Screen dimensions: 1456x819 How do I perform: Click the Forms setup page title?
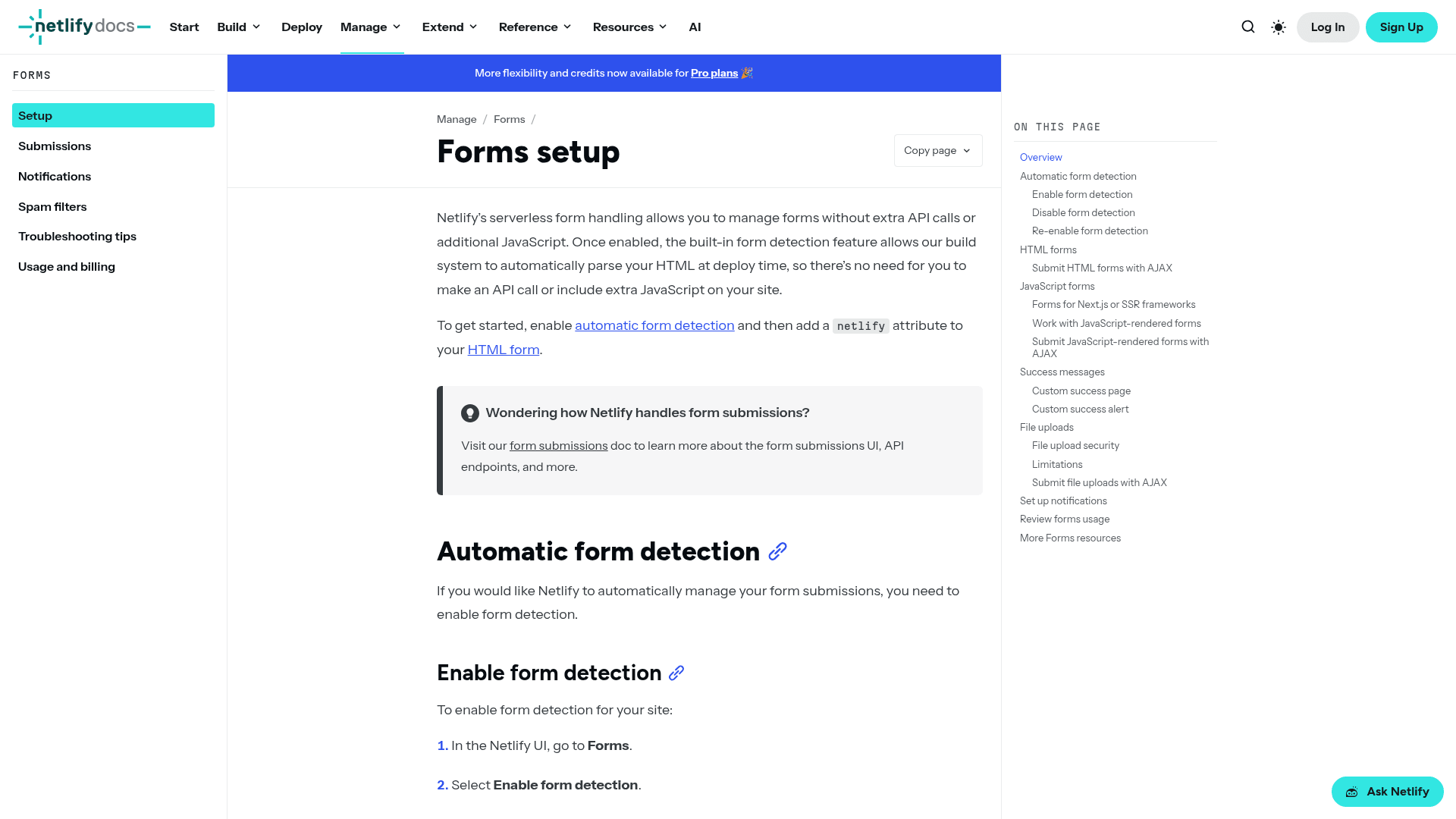528,152
